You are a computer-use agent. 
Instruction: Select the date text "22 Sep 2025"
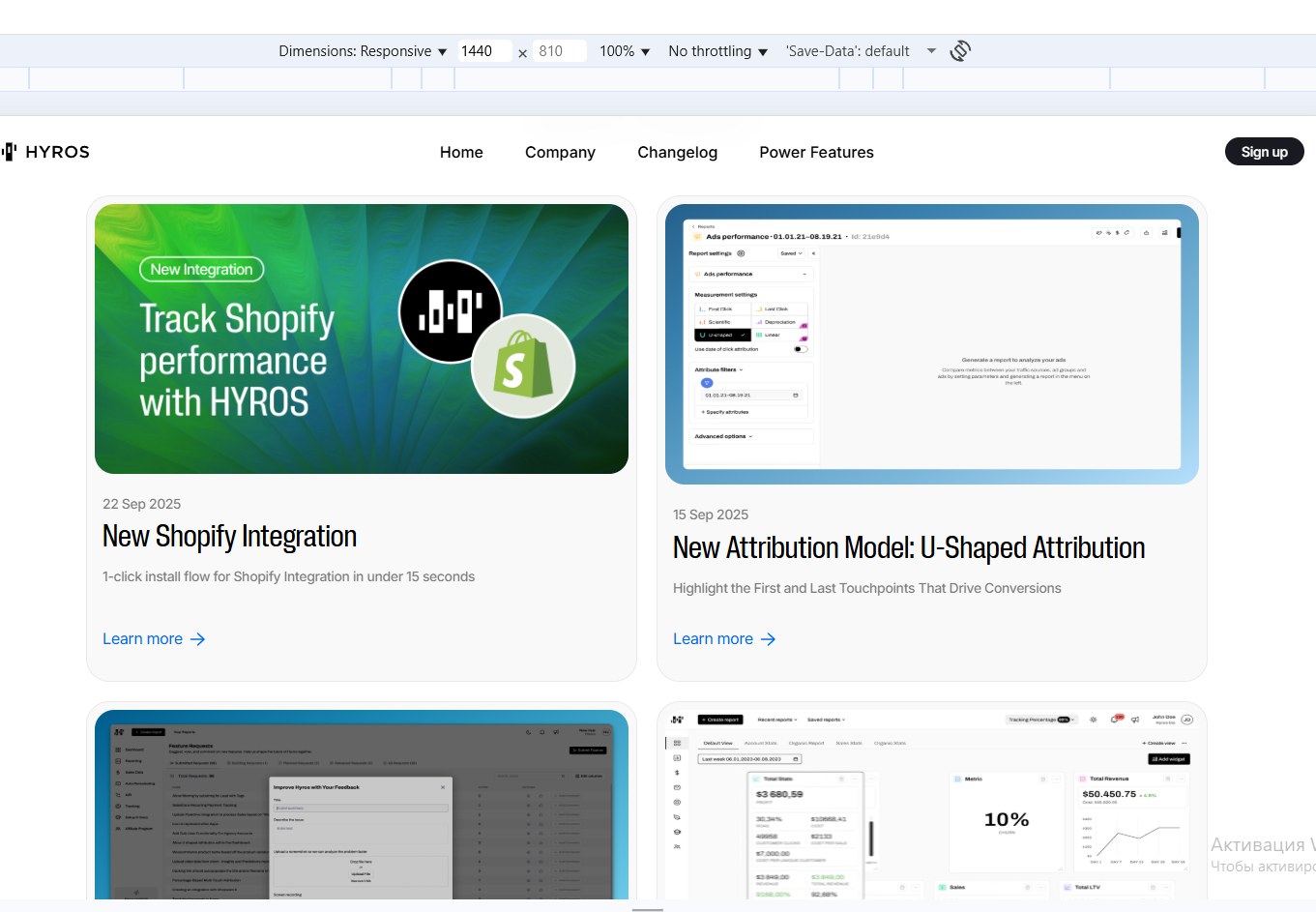click(x=142, y=504)
